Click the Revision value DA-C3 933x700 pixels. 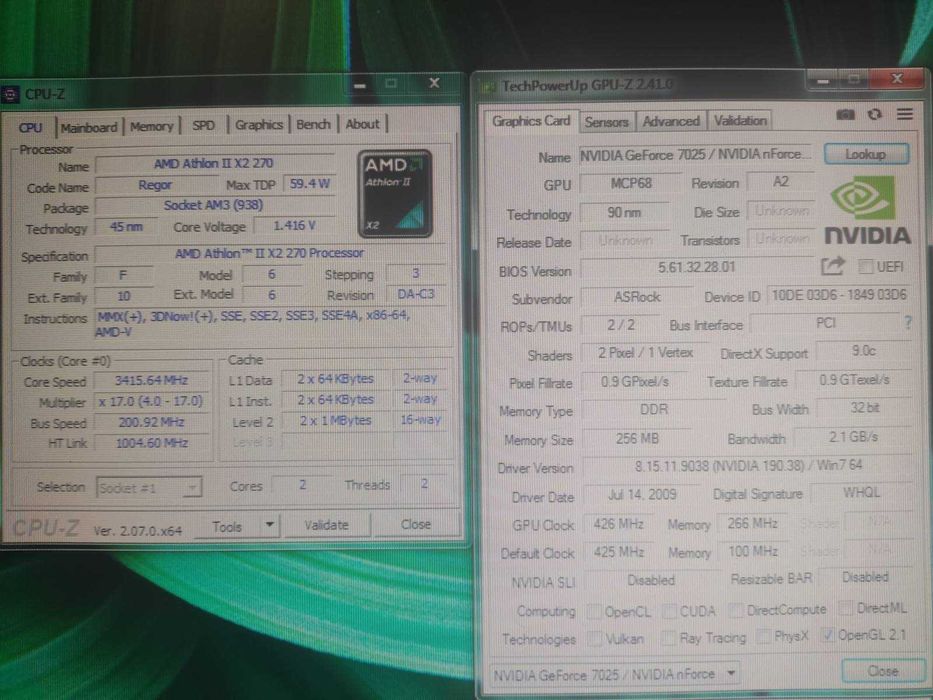tap(416, 294)
